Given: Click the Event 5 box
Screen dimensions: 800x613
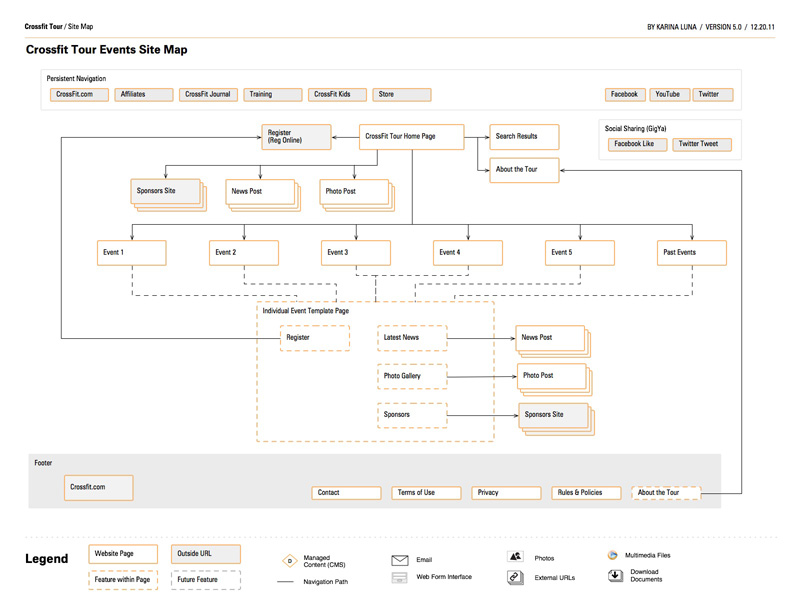Looking at the screenshot, I should coord(580,253).
